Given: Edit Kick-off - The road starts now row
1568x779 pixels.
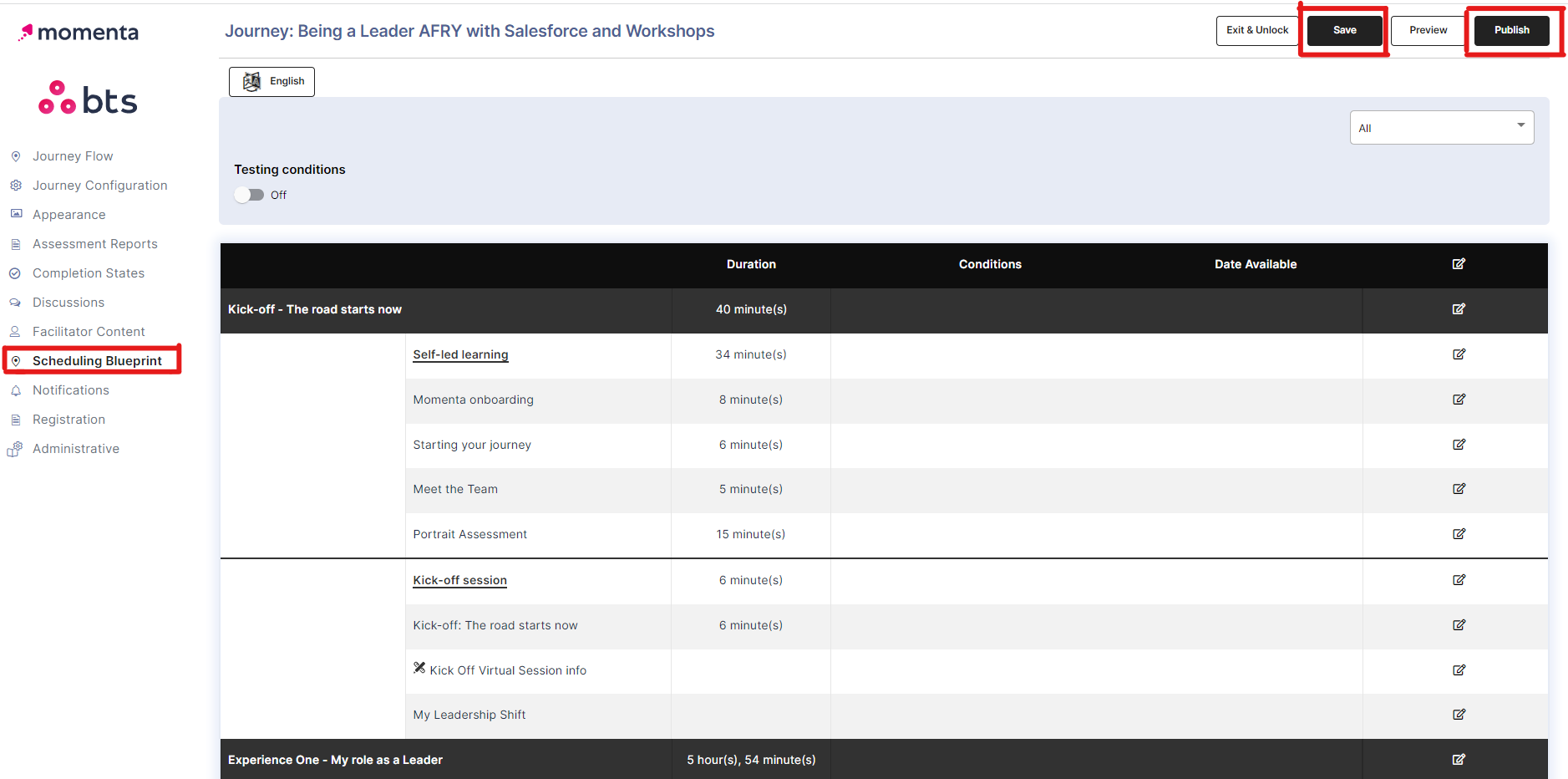Looking at the screenshot, I should [x=1459, y=309].
